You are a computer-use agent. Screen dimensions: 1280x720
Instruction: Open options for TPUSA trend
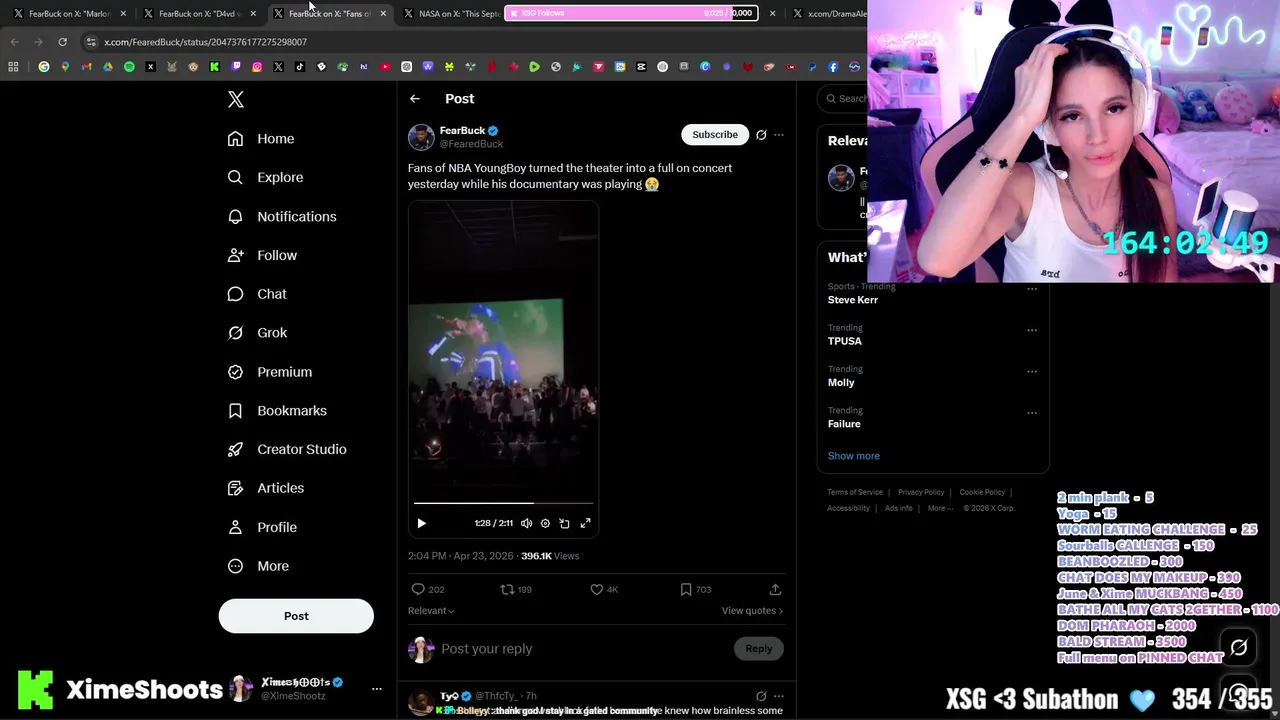1032,330
